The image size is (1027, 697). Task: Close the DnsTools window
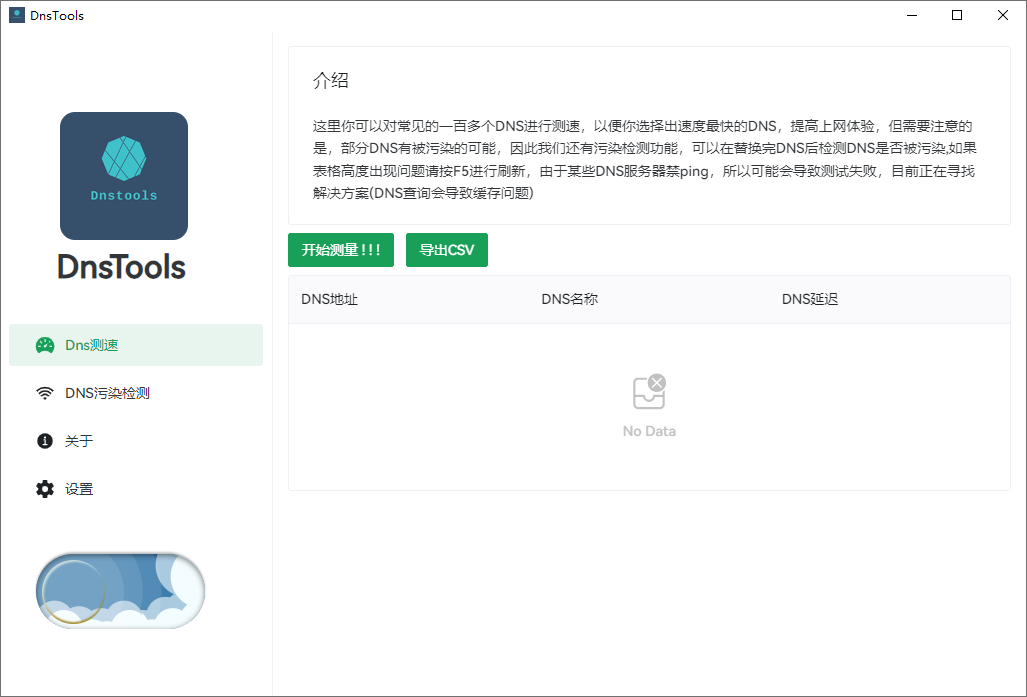(1003, 15)
